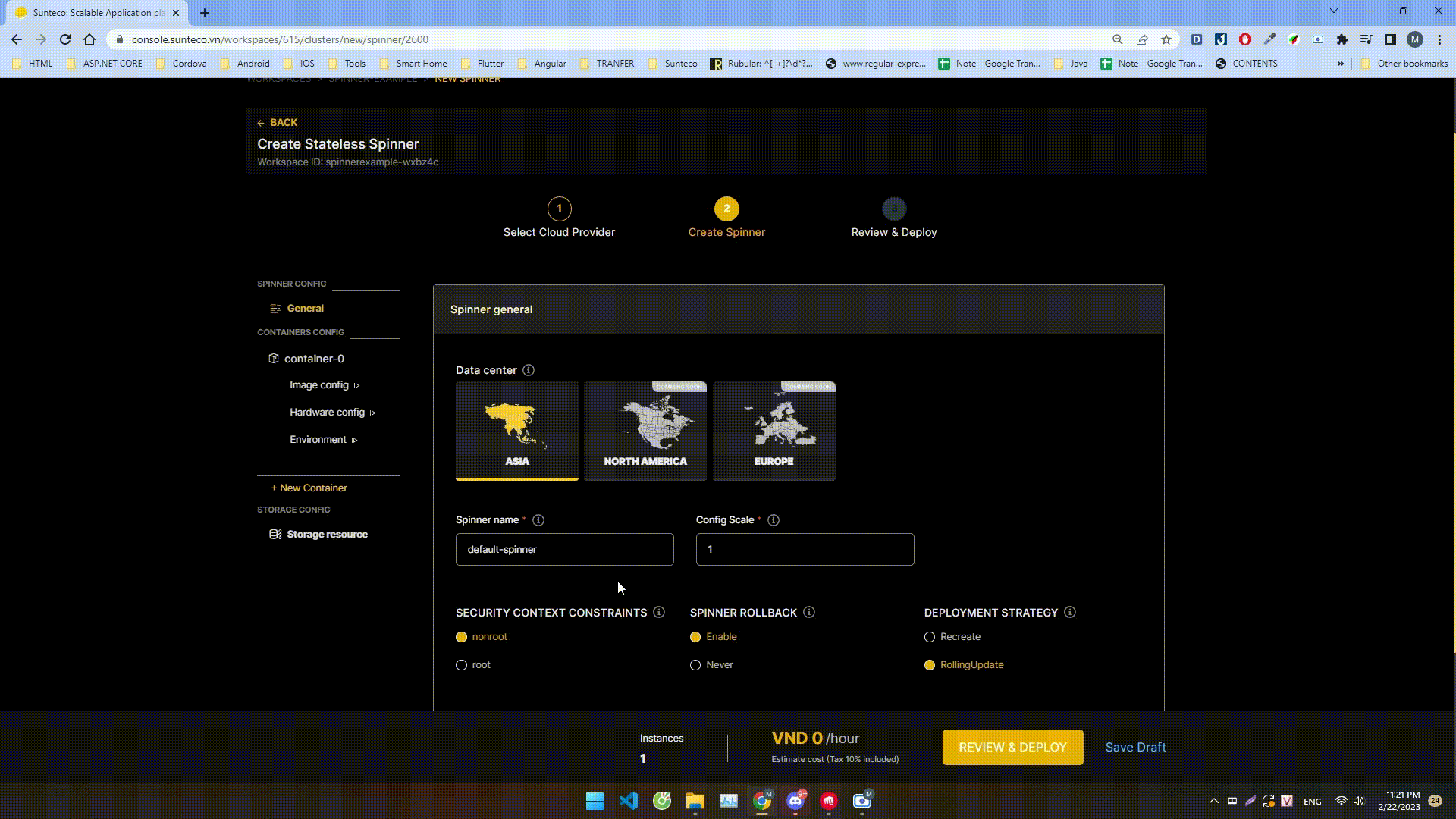Select the Recreate deployment strategy
Screen dimensions: 1456x819
point(930,637)
